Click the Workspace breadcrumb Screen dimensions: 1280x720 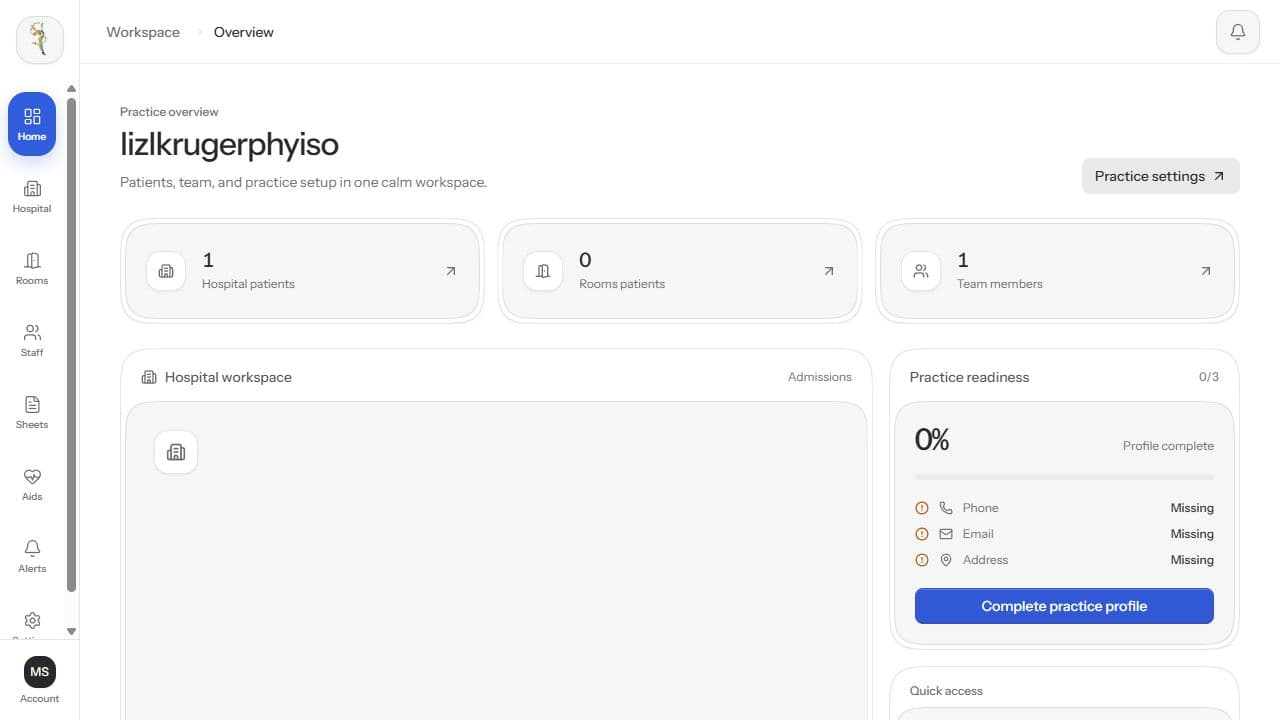pyautogui.click(x=143, y=32)
